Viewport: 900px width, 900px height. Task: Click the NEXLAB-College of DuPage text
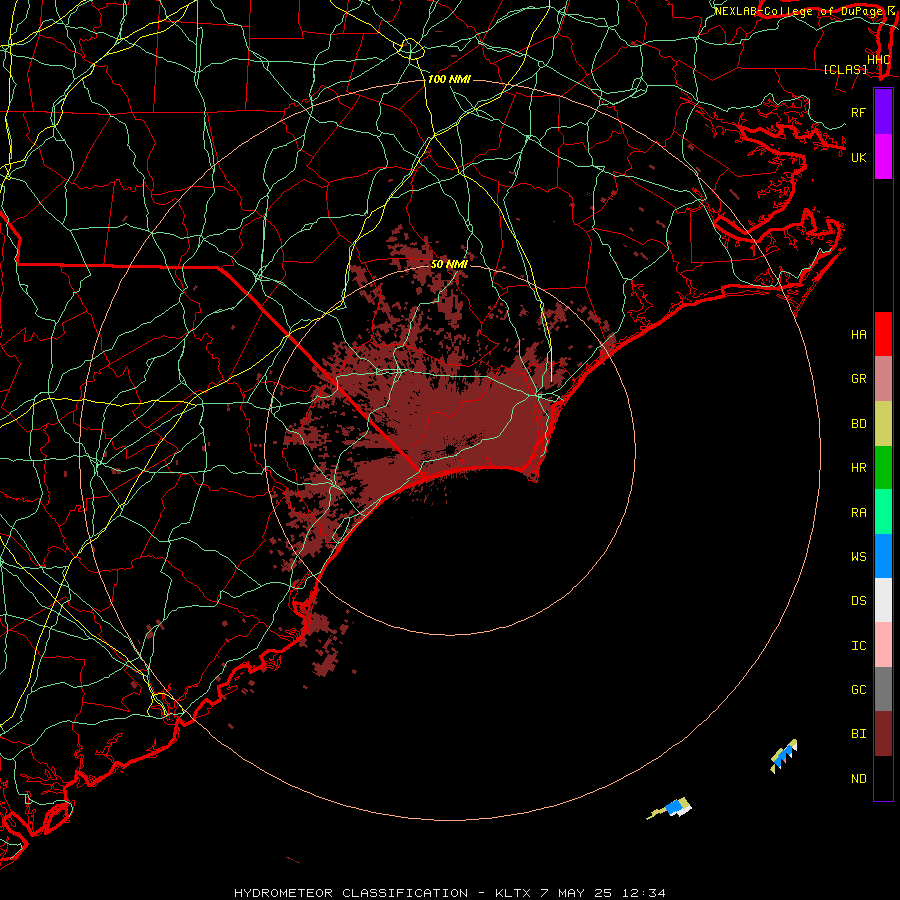coord(800,11)
